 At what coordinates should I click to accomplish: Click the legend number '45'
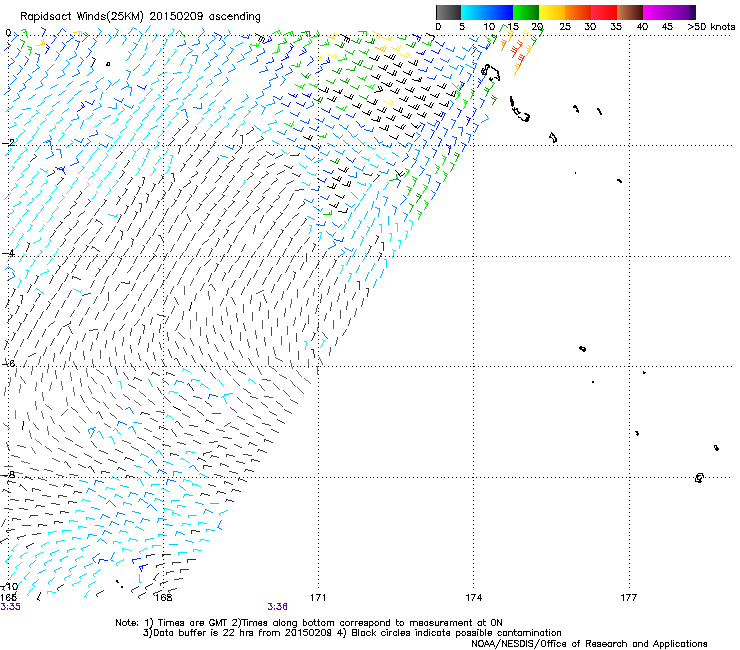(x=667, y=27)
